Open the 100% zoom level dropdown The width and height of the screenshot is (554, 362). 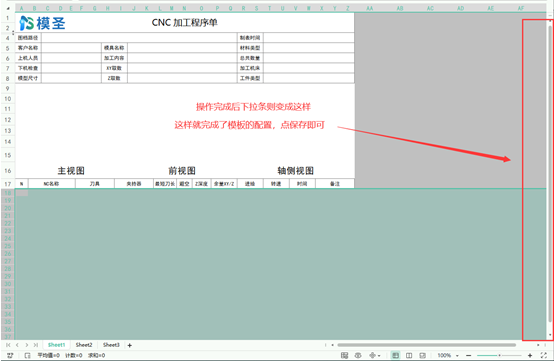(x=448, y=355)
